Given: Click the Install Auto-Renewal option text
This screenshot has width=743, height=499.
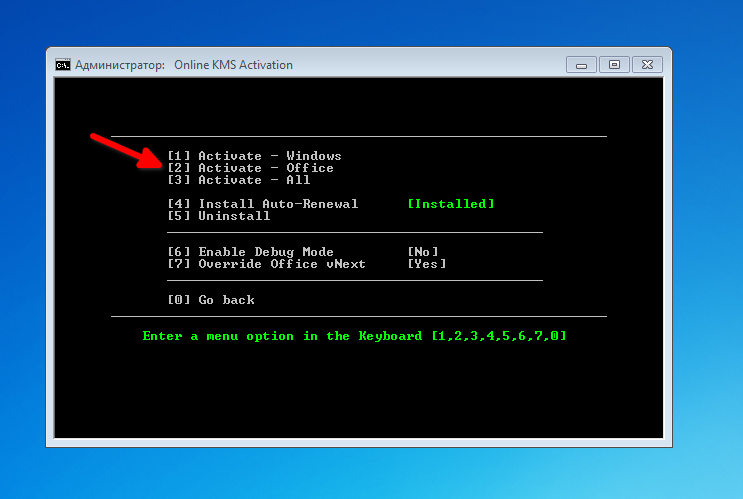Looking at the screenshot, I should tap(263, 204).
